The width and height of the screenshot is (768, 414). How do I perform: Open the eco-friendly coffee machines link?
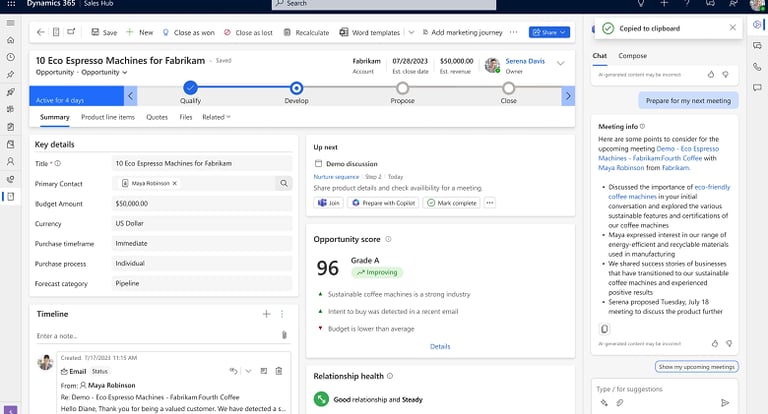coord(669,192)
